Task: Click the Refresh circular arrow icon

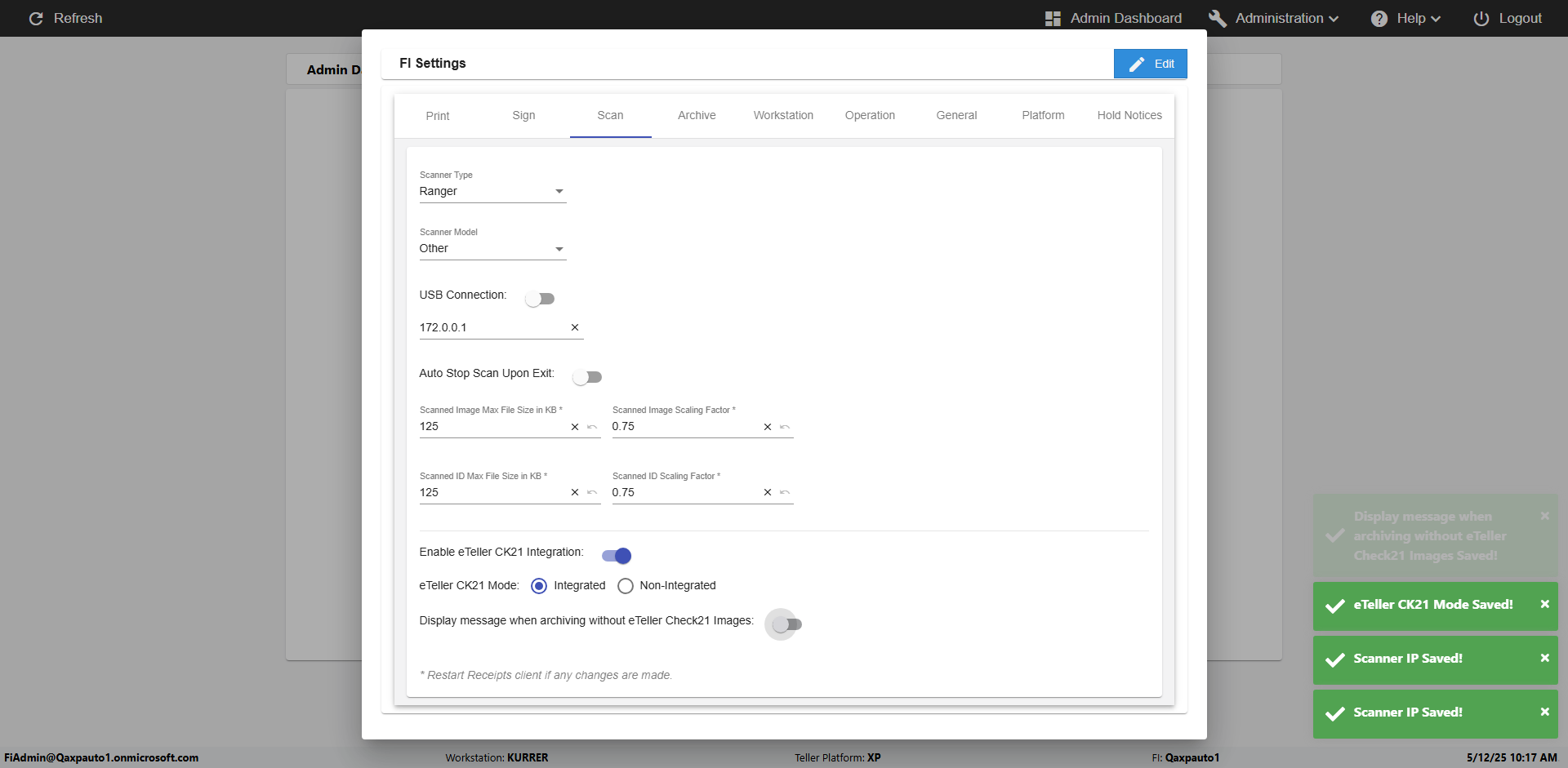Action: (x=36, y=18)
